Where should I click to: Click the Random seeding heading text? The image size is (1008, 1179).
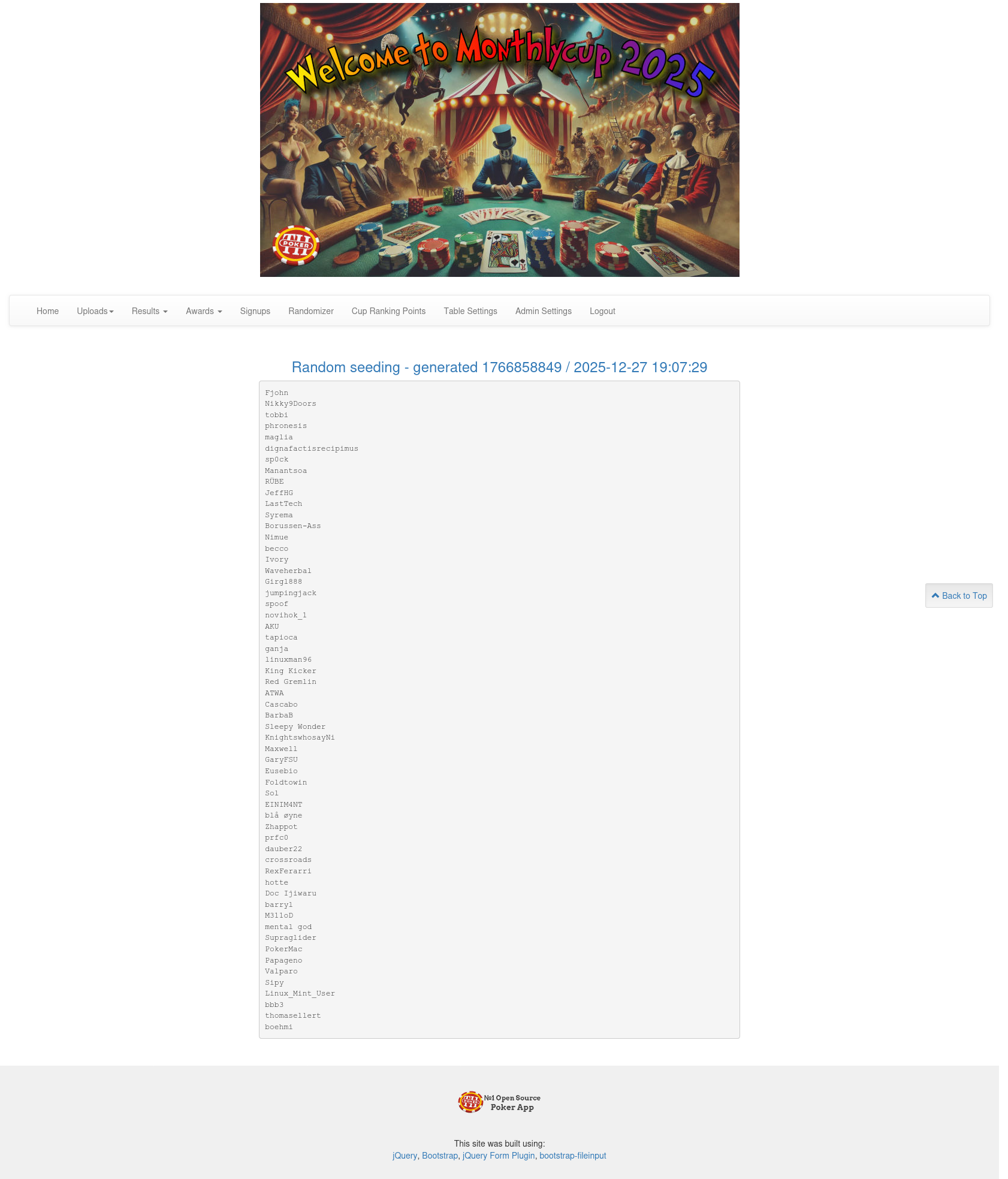pos(499,367)
